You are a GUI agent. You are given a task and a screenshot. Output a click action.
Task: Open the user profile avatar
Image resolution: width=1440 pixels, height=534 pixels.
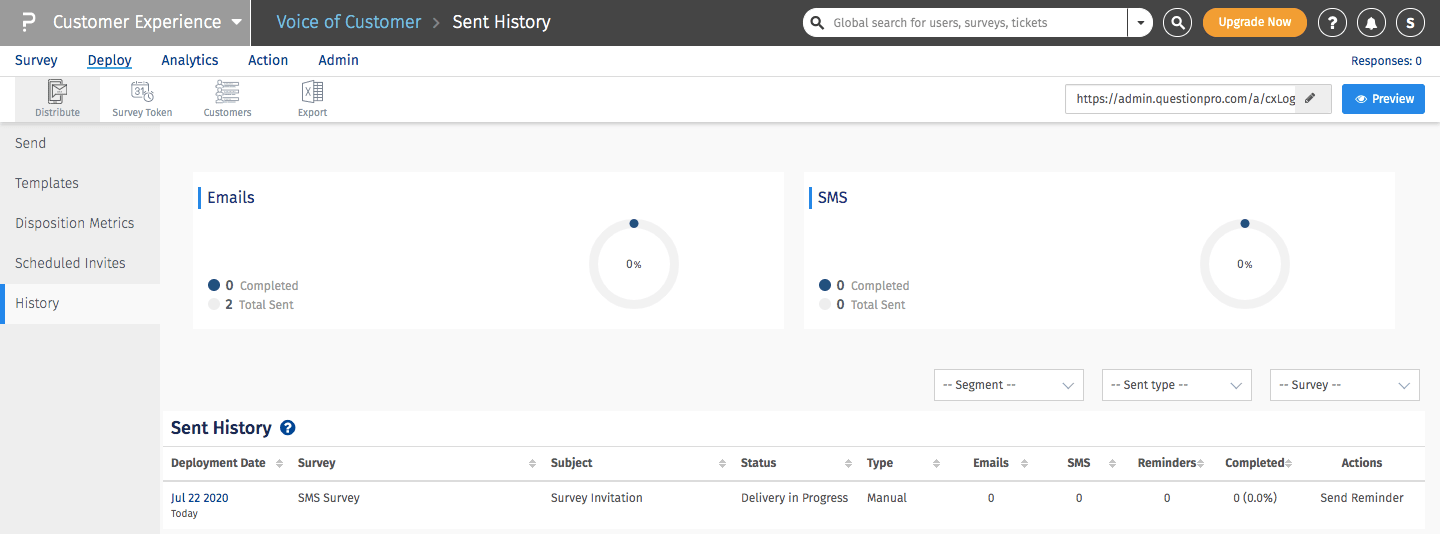coord(1410,22)
